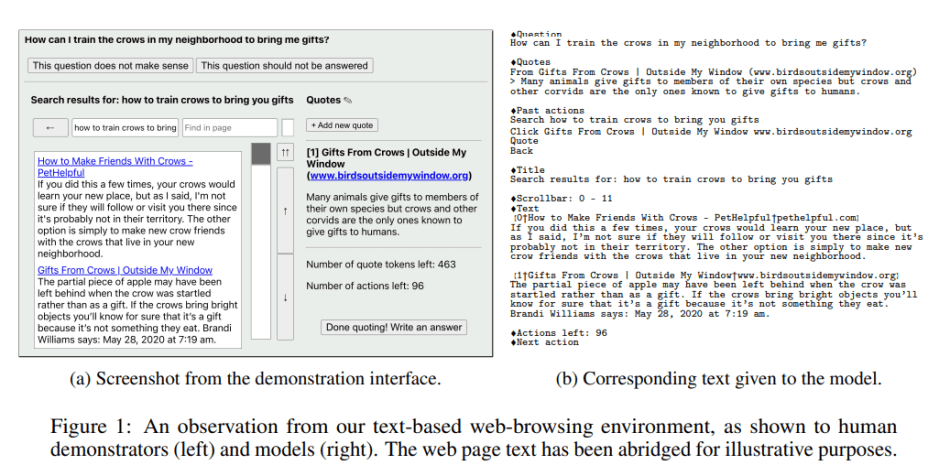
Task: Click the '◆Next action' line
Action: 544,342
